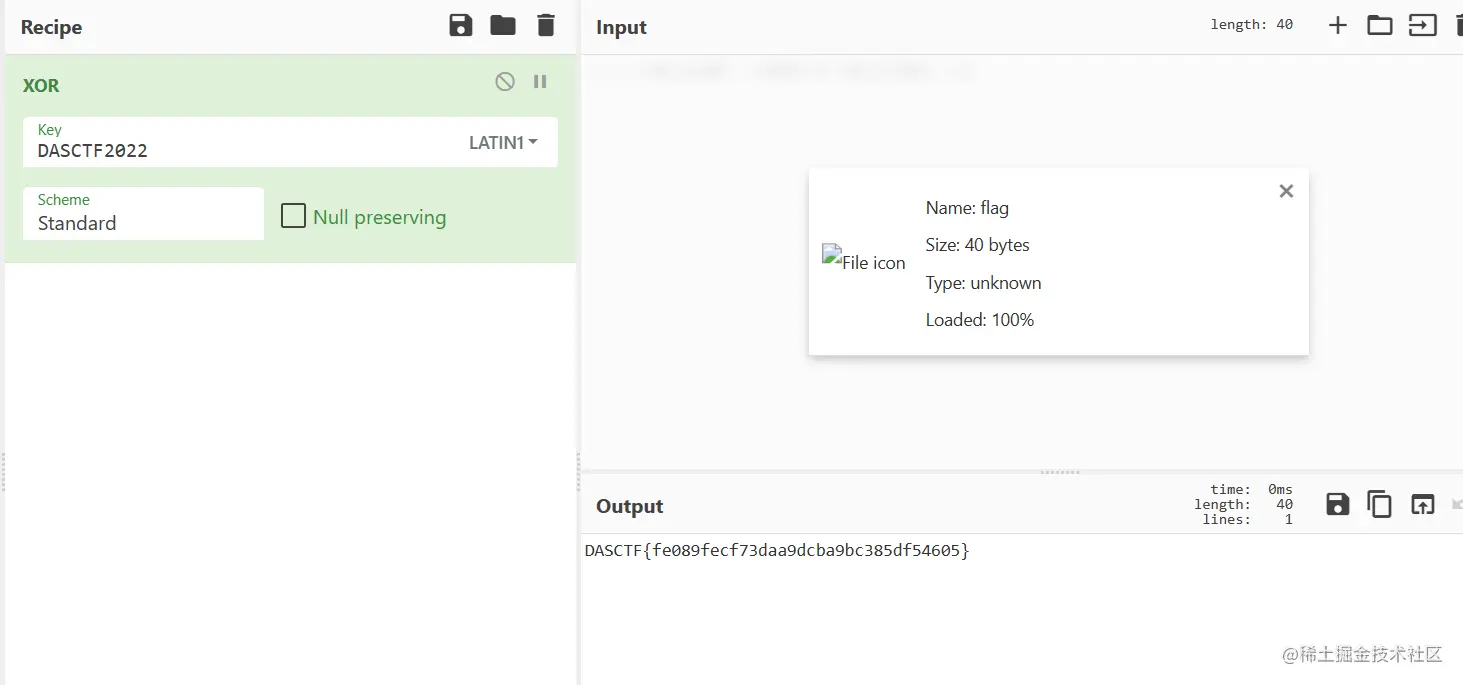This screenshot has height=685, width=1463.
Task: Click the 'Name: flag' file detail
Action: [x=967, y=208]
